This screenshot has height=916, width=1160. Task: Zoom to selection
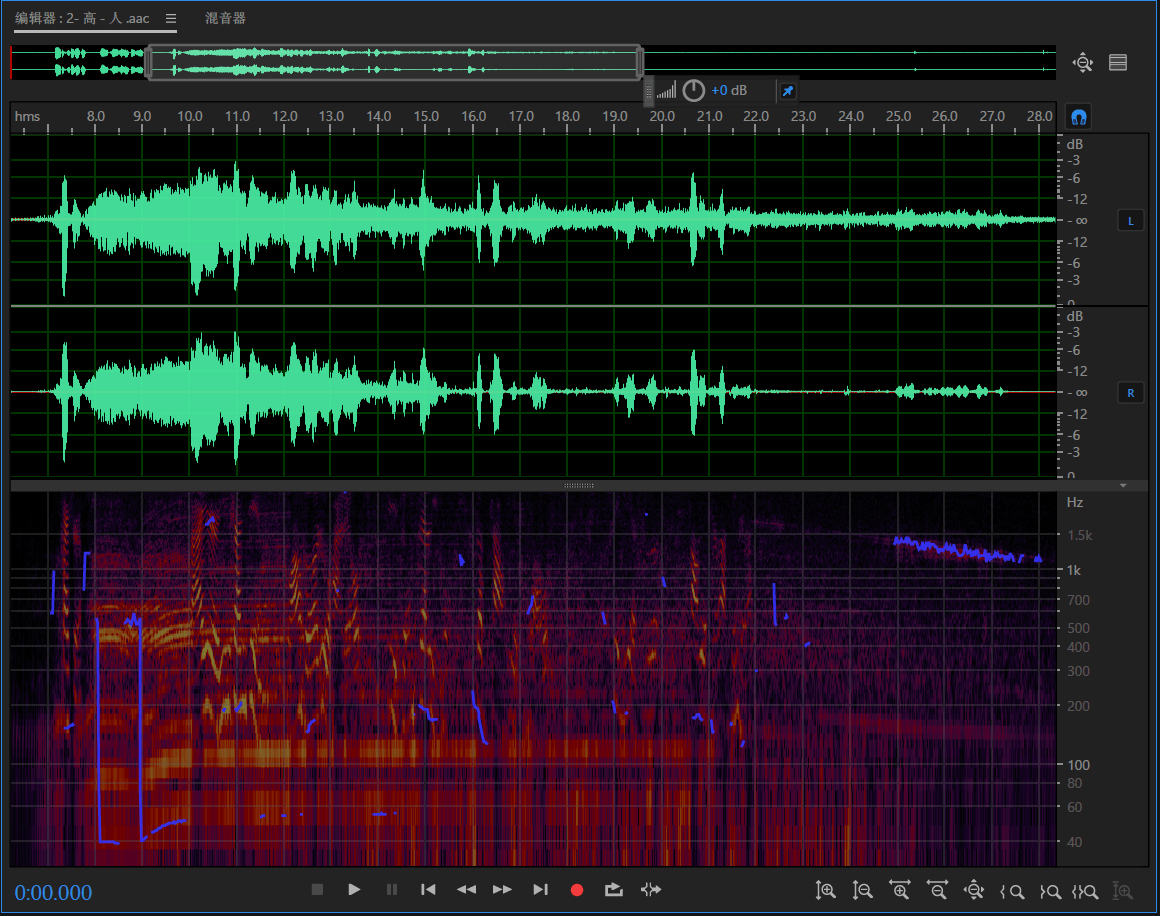[x=1085, y=892]
